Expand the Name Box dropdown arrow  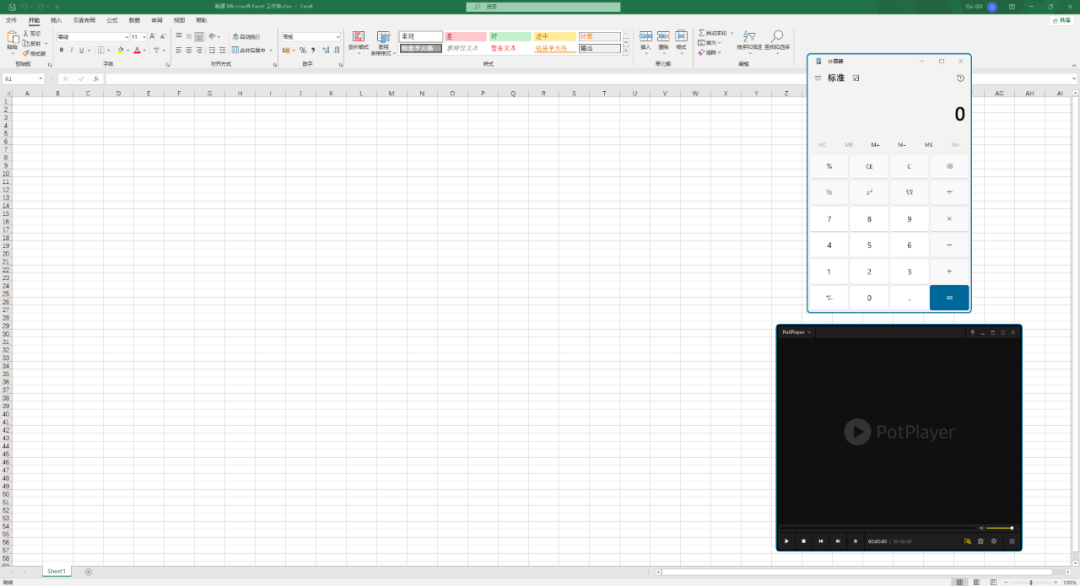point(41,79)
